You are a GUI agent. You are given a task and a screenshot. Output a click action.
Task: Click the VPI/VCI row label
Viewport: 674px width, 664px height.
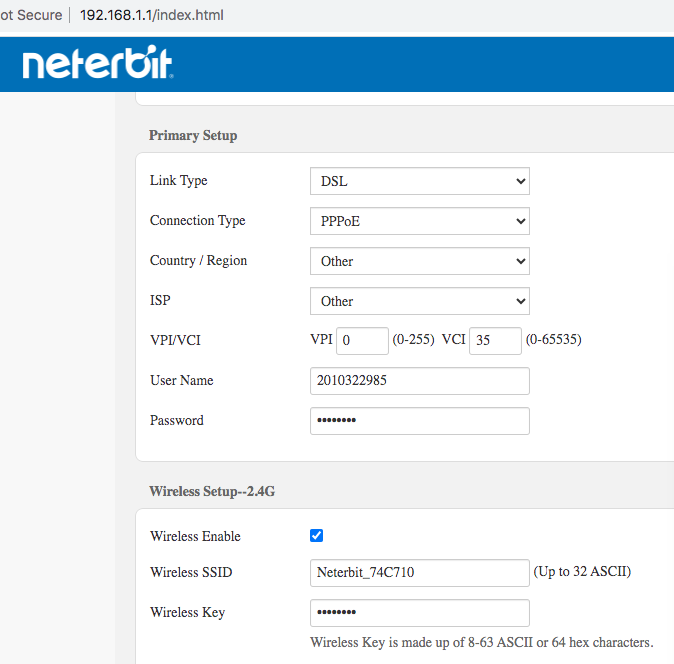175,340
